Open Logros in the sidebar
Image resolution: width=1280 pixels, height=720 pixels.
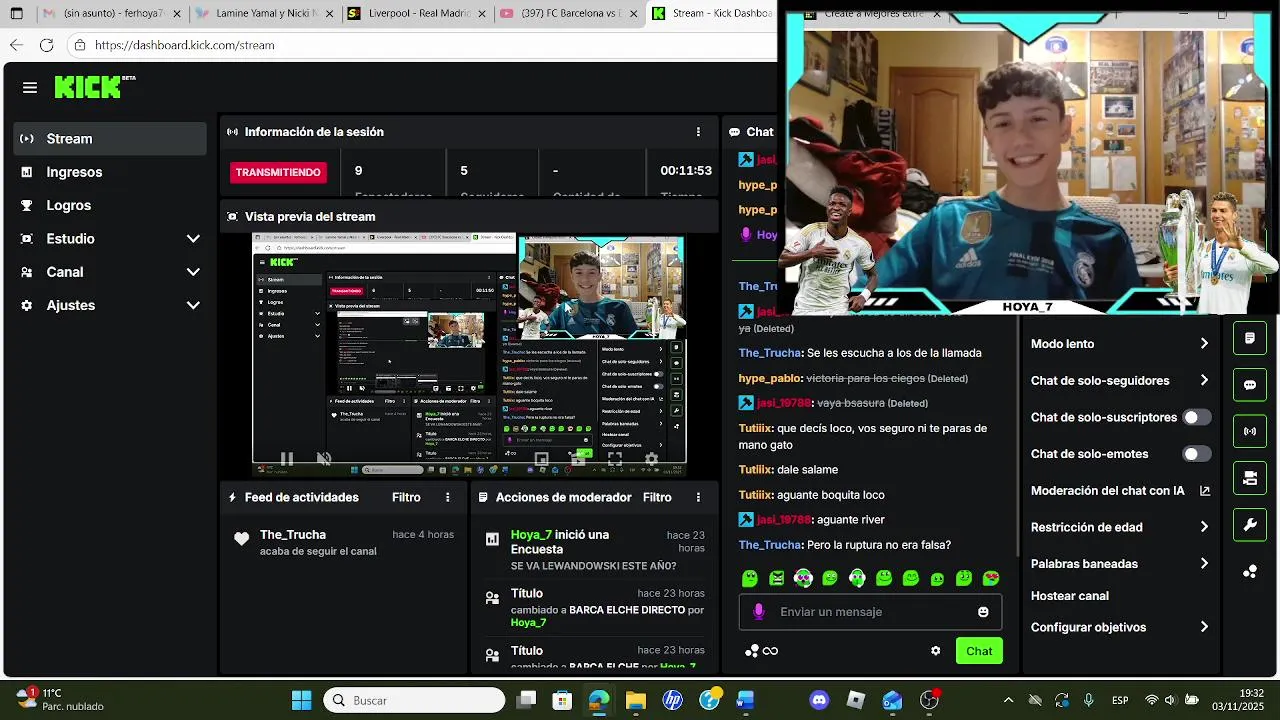click(110, 205)
